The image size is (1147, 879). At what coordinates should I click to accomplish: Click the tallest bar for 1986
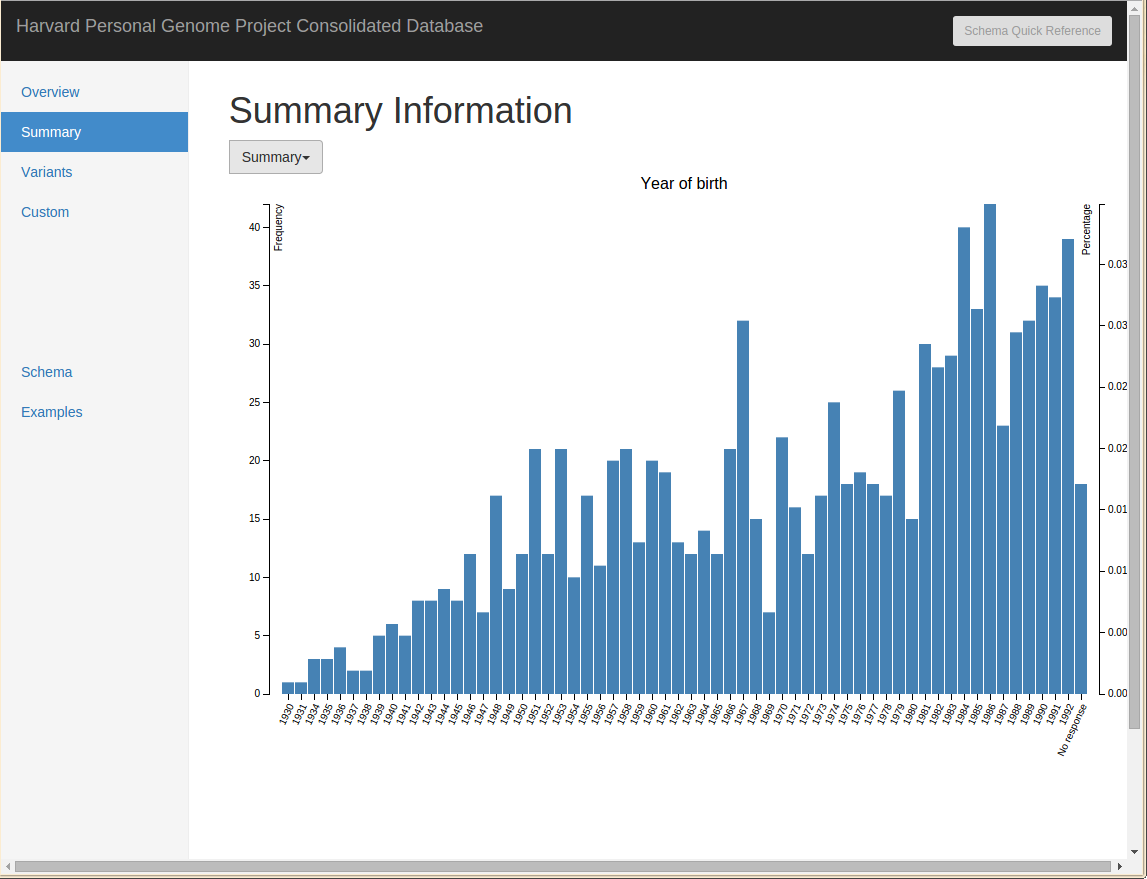pos(990,450)
